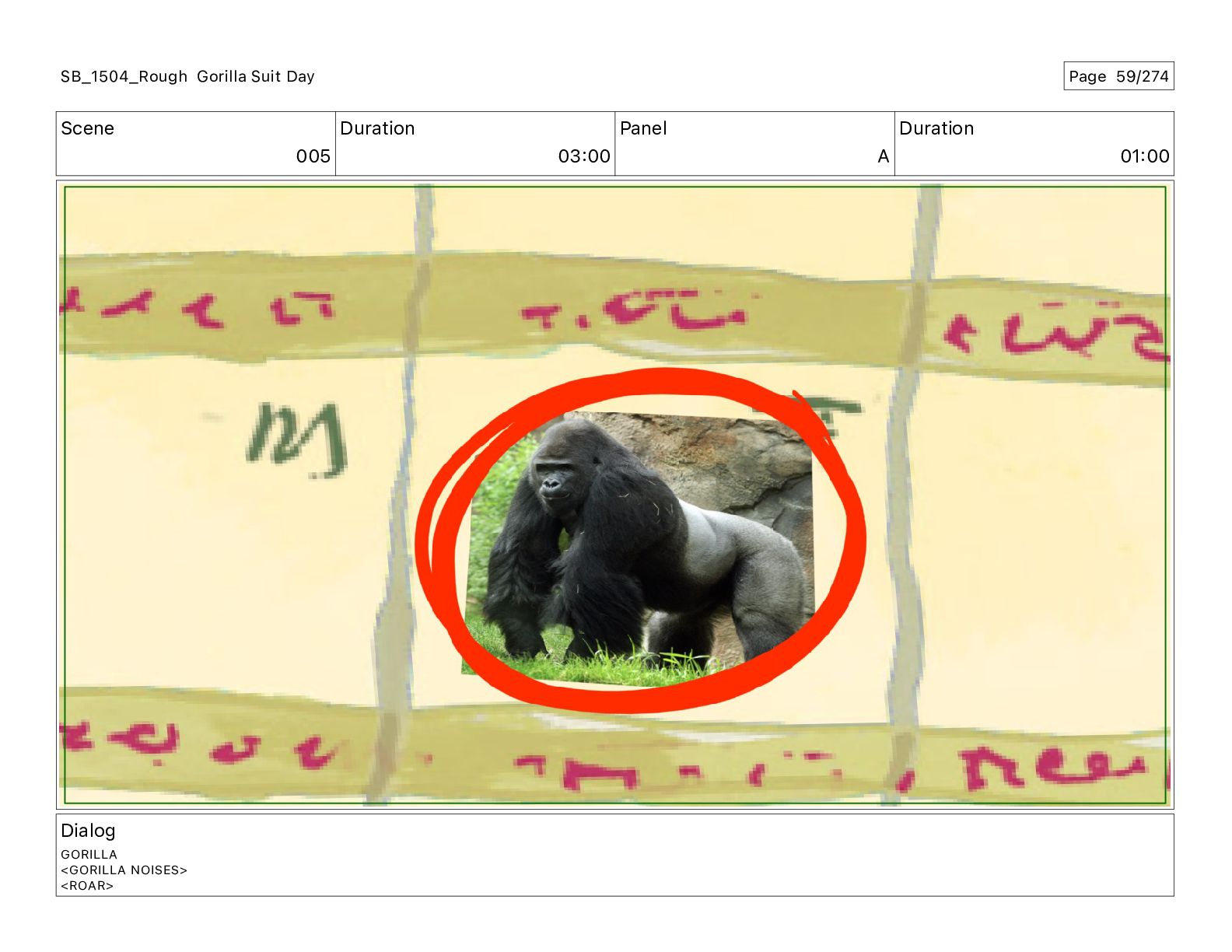Click the SB_1504_Rough Gorilla Suit Day title

coord(187,76)
